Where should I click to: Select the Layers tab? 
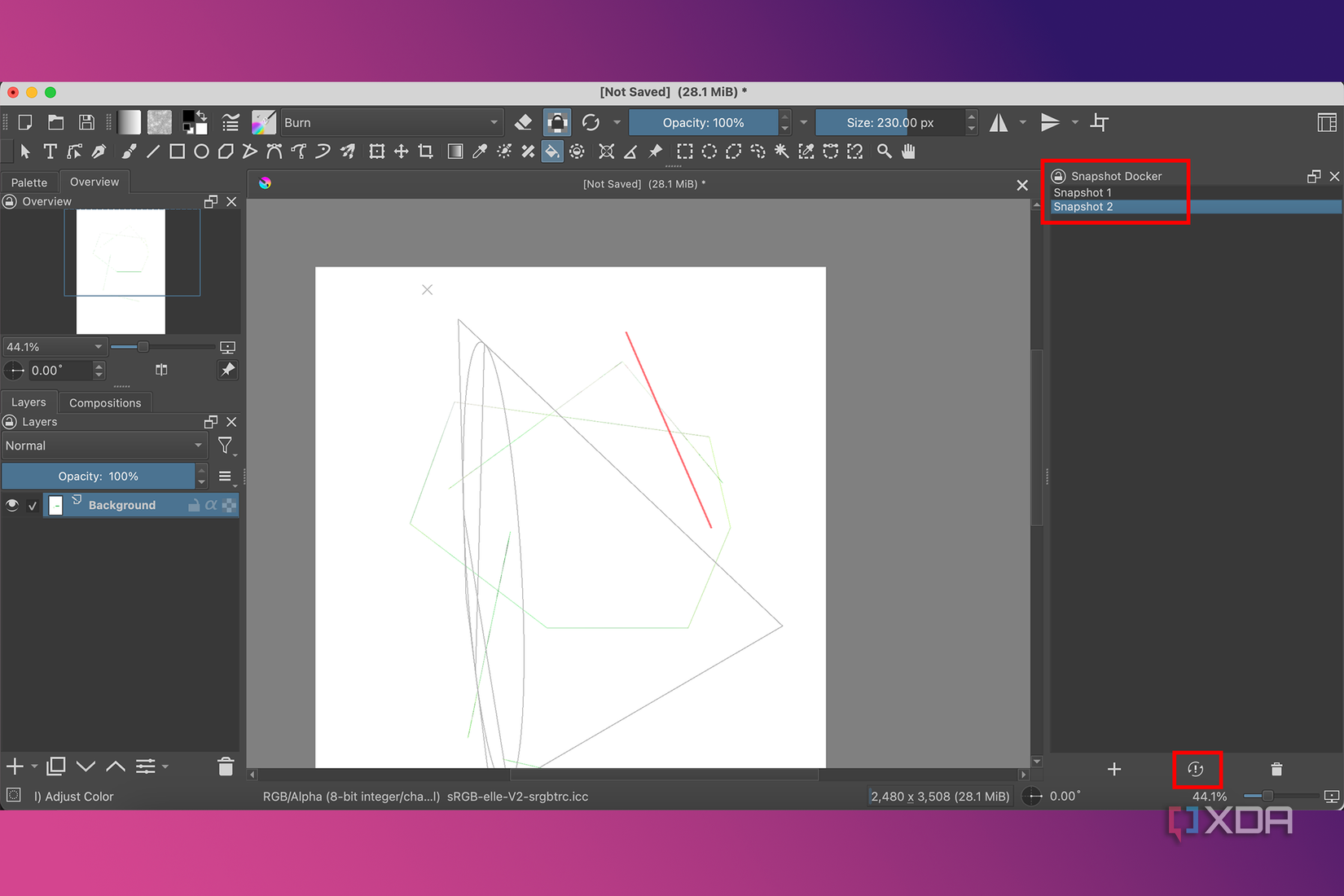[x=29, y=402]
